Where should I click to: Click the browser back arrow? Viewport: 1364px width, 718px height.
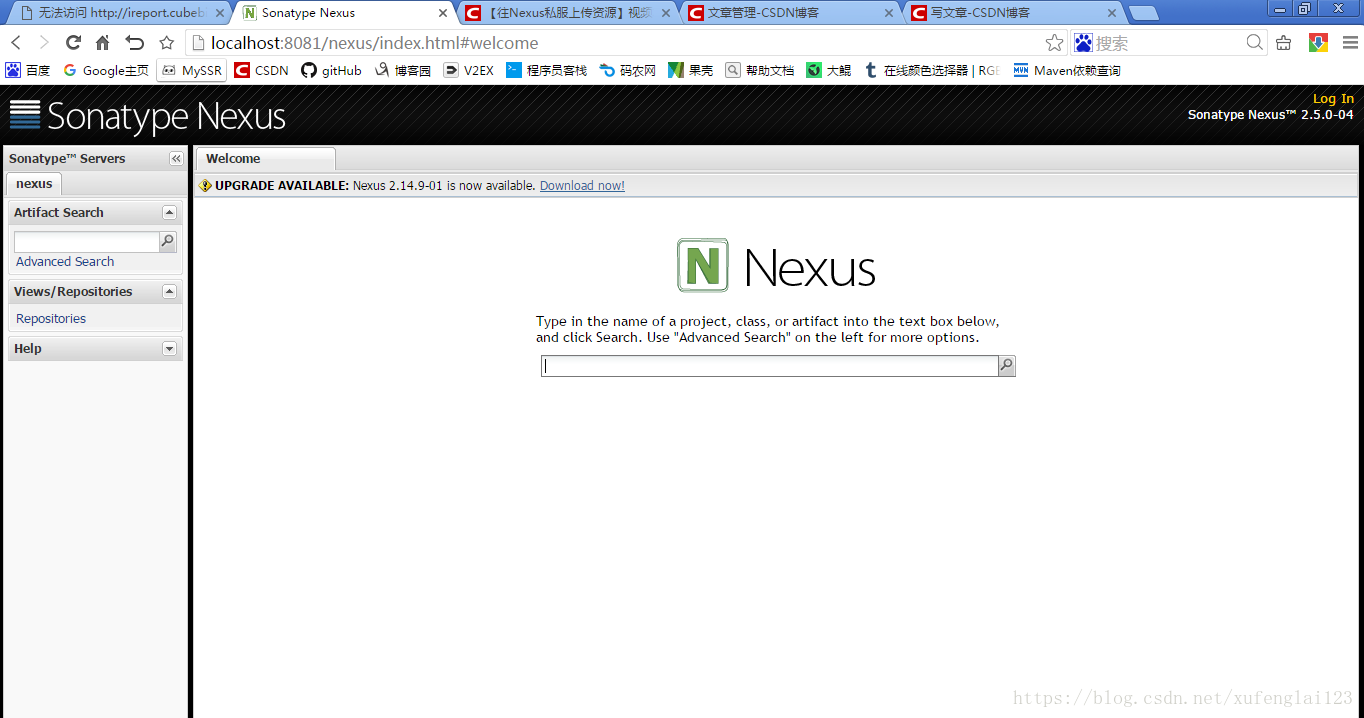(16, 43)
